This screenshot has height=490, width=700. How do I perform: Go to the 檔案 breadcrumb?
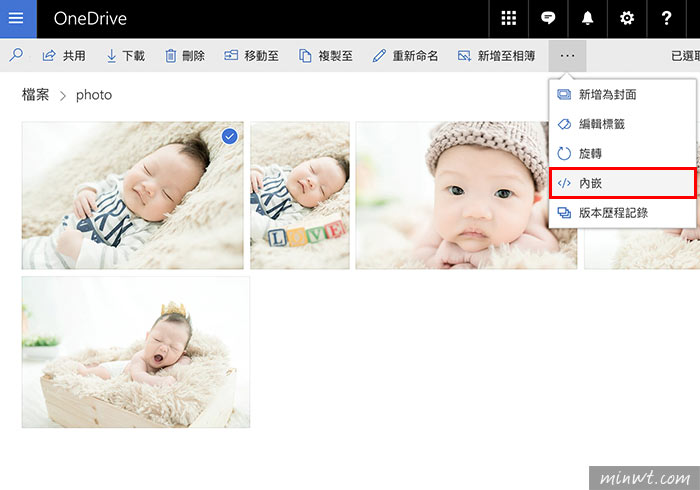[35, 95]
